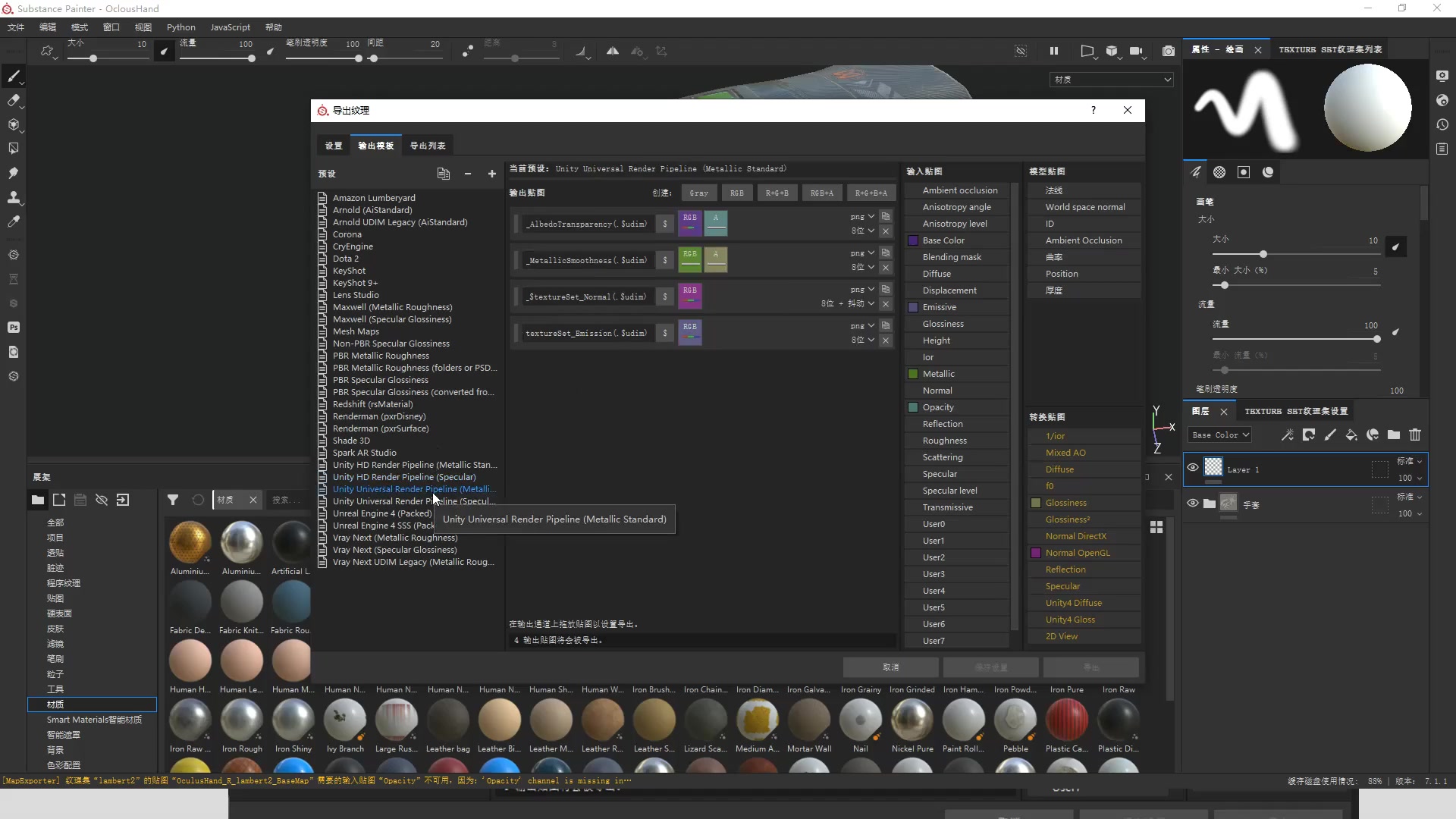Hide Layer 1 using its eye toggle
1456x819 pixels.
coord(1192,469)
